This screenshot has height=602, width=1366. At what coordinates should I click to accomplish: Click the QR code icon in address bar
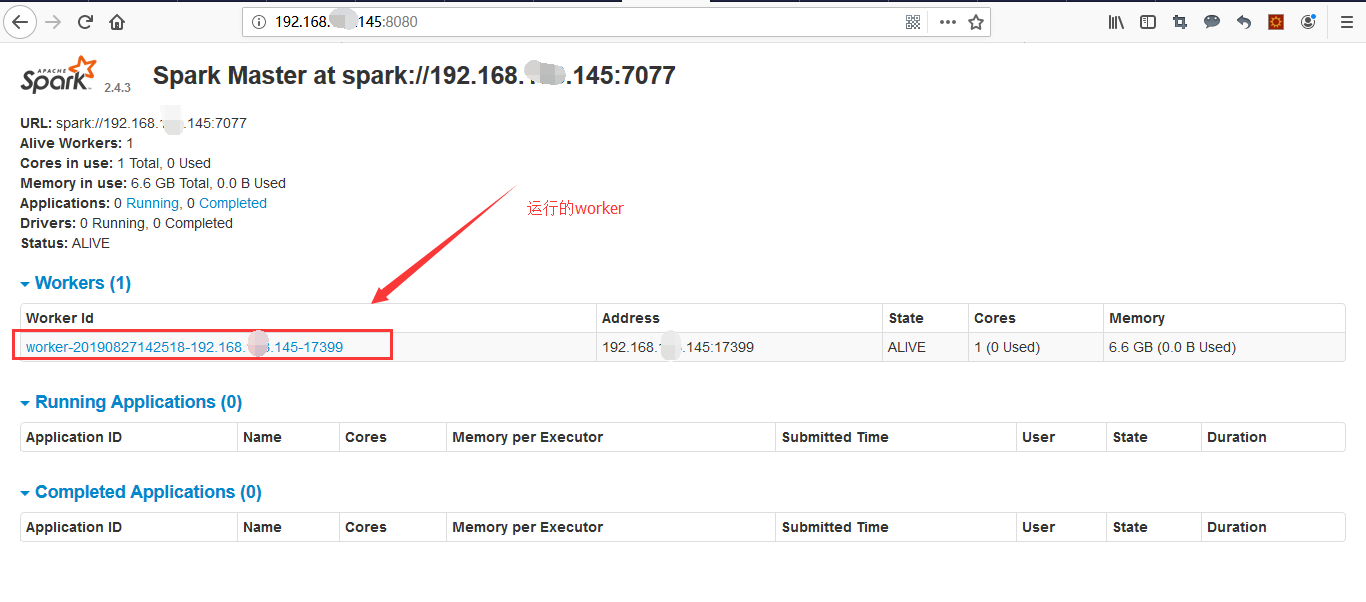pos(913,22)
